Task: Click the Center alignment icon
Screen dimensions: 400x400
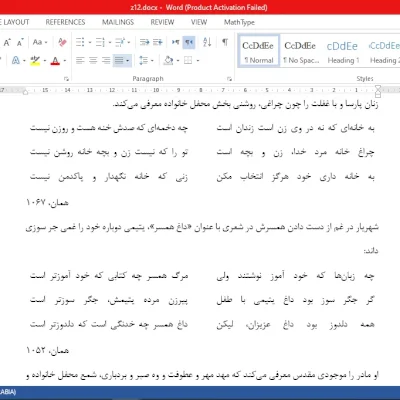Action: (93, 60)
